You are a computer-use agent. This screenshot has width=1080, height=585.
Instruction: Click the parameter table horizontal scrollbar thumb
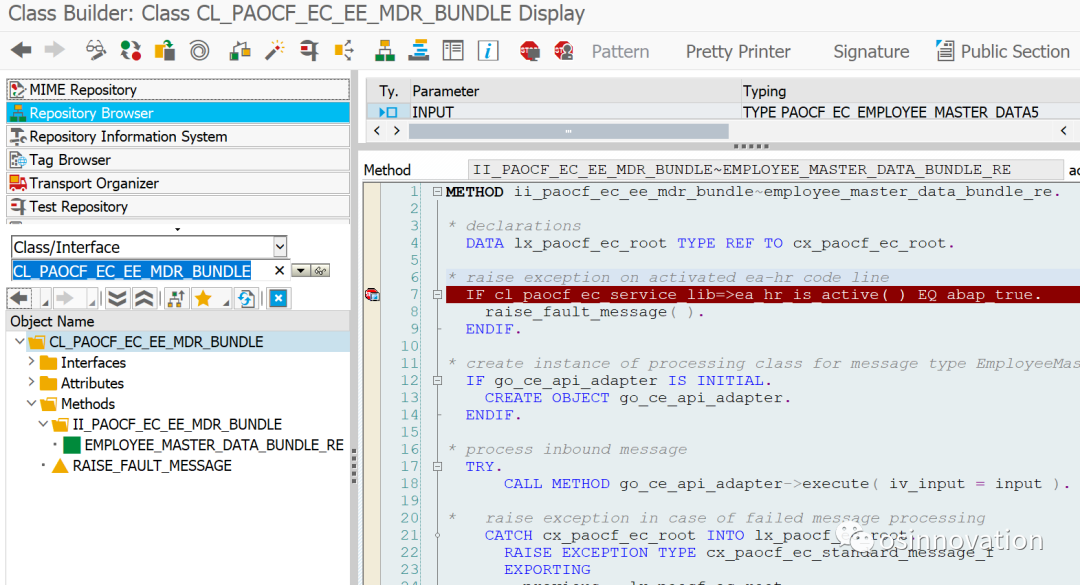(x=568, y=131)
